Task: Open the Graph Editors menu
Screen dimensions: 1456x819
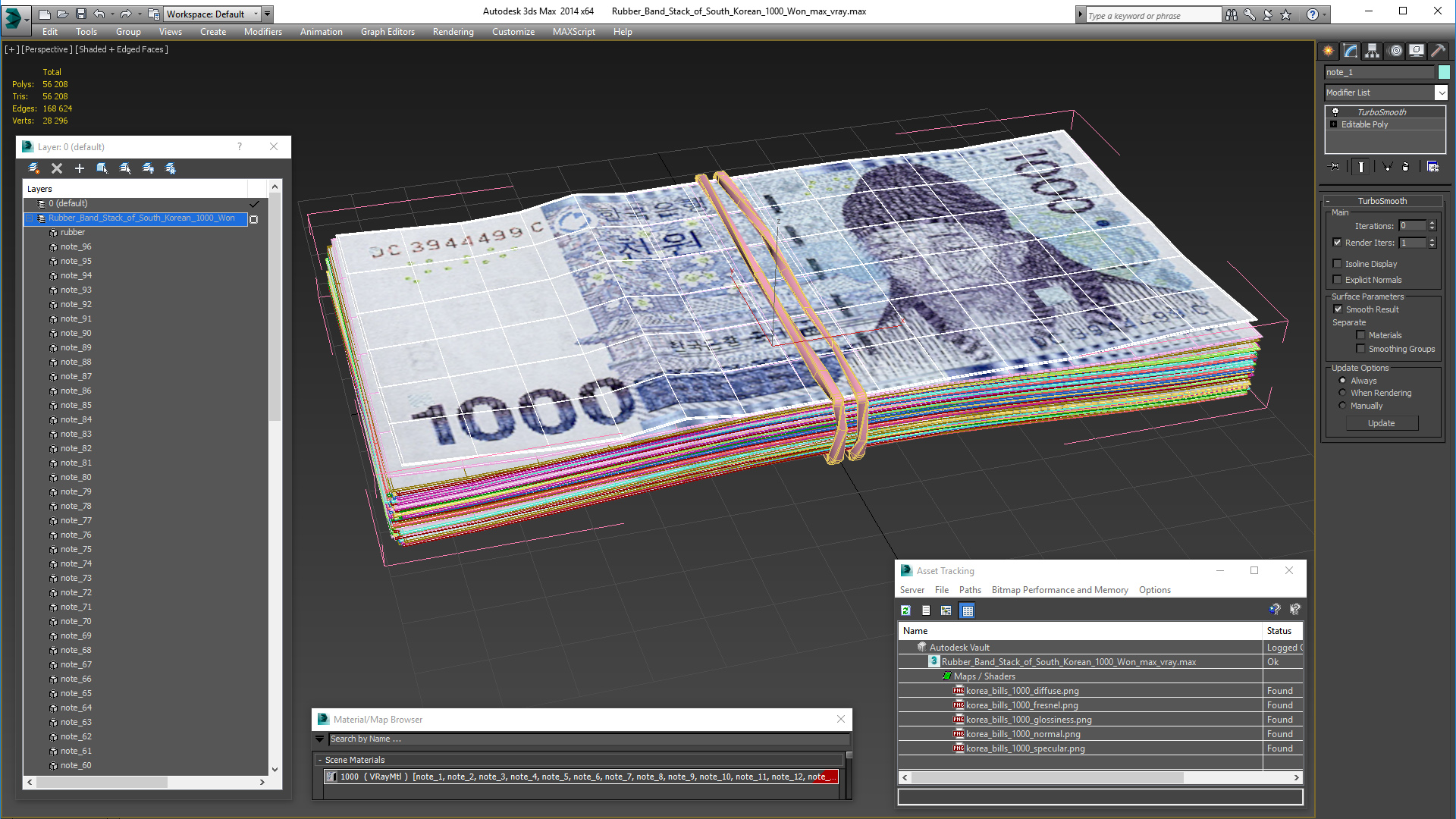Action: (x=388, y=32)
